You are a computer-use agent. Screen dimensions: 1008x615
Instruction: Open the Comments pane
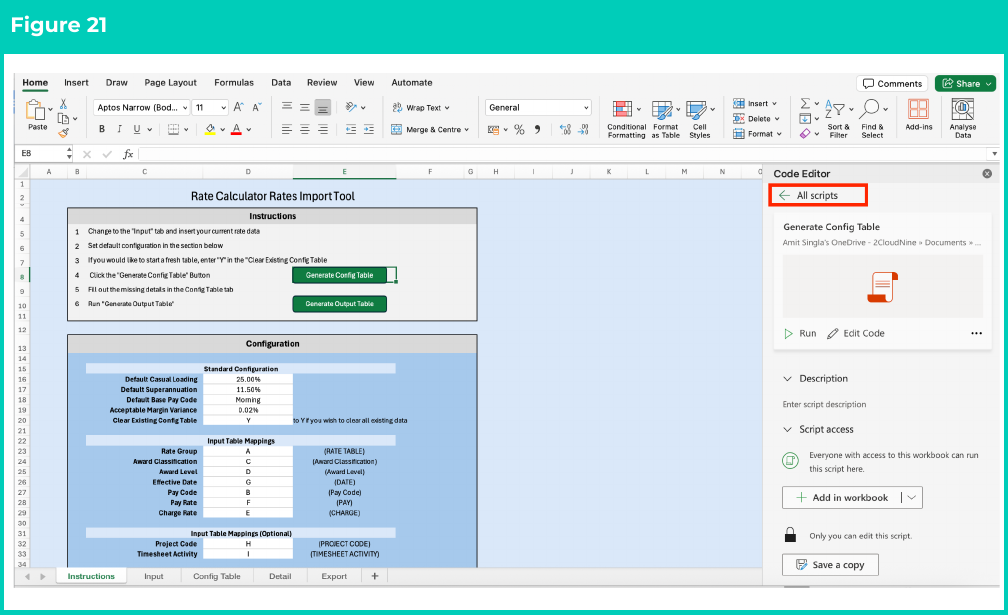[892, 84]
